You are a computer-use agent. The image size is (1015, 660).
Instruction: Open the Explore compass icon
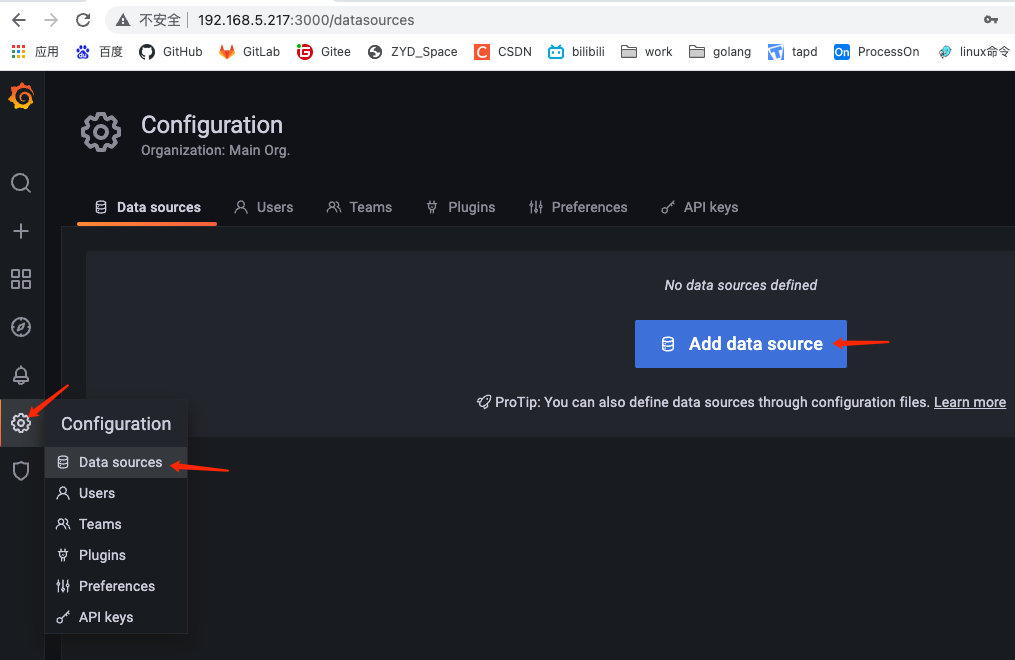21,327
